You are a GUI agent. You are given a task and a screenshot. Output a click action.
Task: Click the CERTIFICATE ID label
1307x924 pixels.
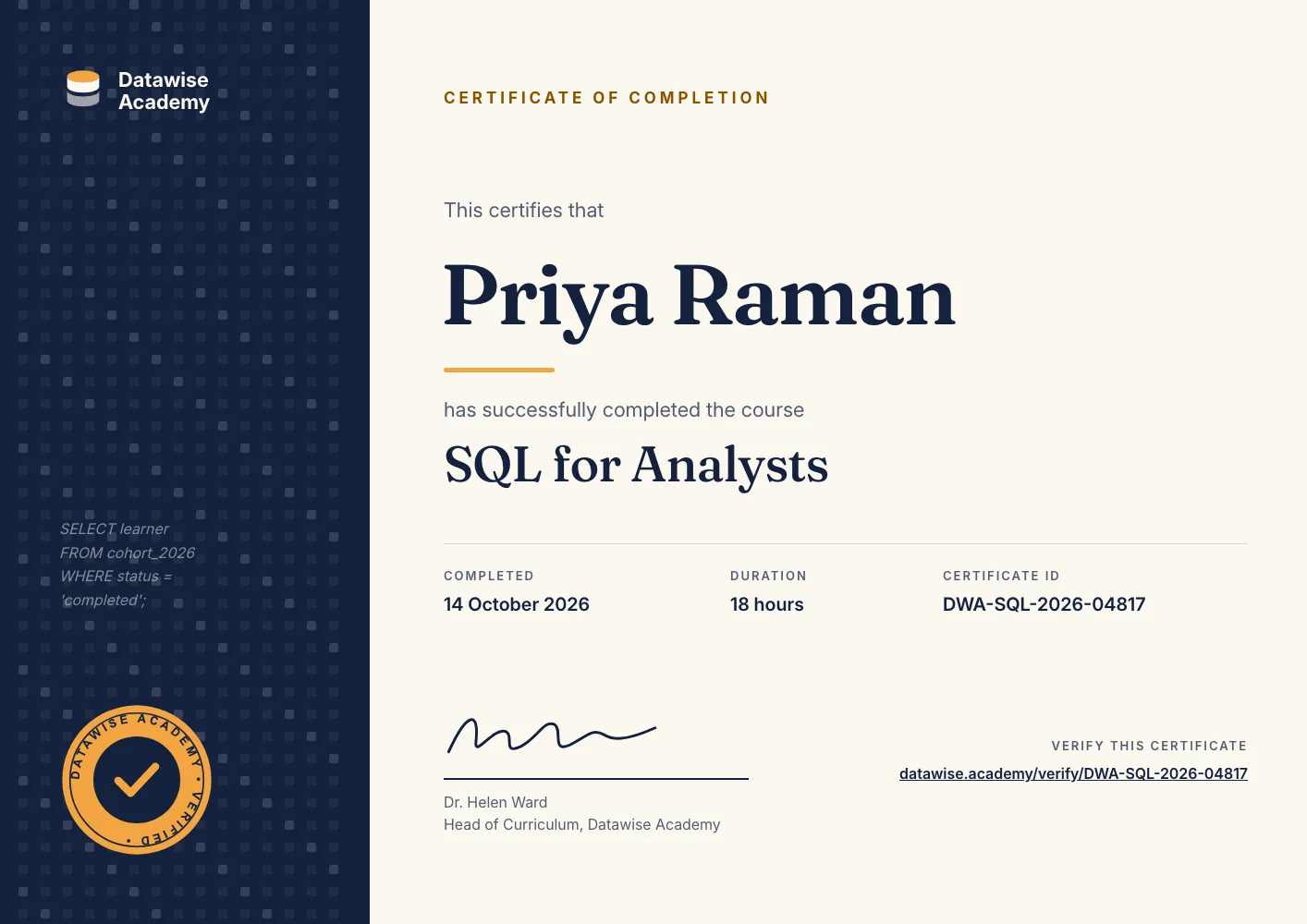pos(1001,576)
